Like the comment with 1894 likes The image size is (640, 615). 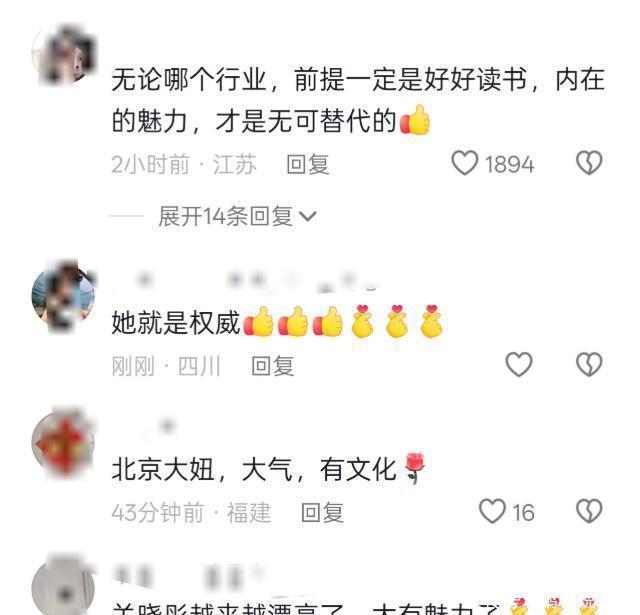coord(464,163)
